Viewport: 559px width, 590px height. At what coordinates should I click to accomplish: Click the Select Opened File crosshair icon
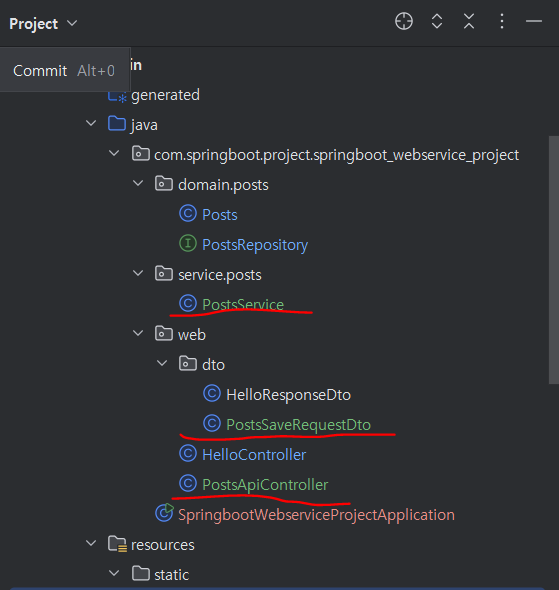click(x=404, y=21)
